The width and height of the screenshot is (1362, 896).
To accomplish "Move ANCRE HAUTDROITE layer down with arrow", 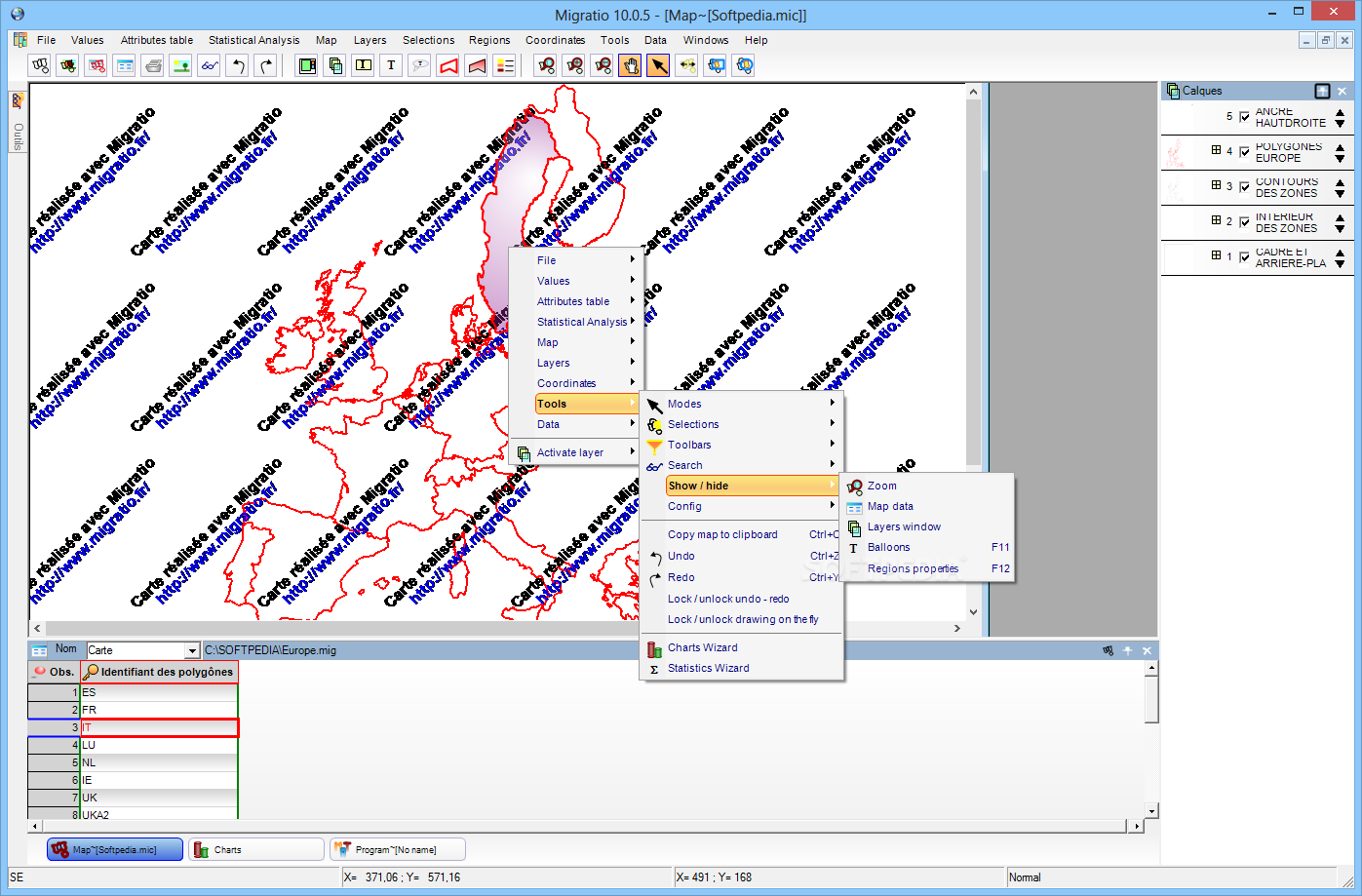I will [x=1340, y=124].
